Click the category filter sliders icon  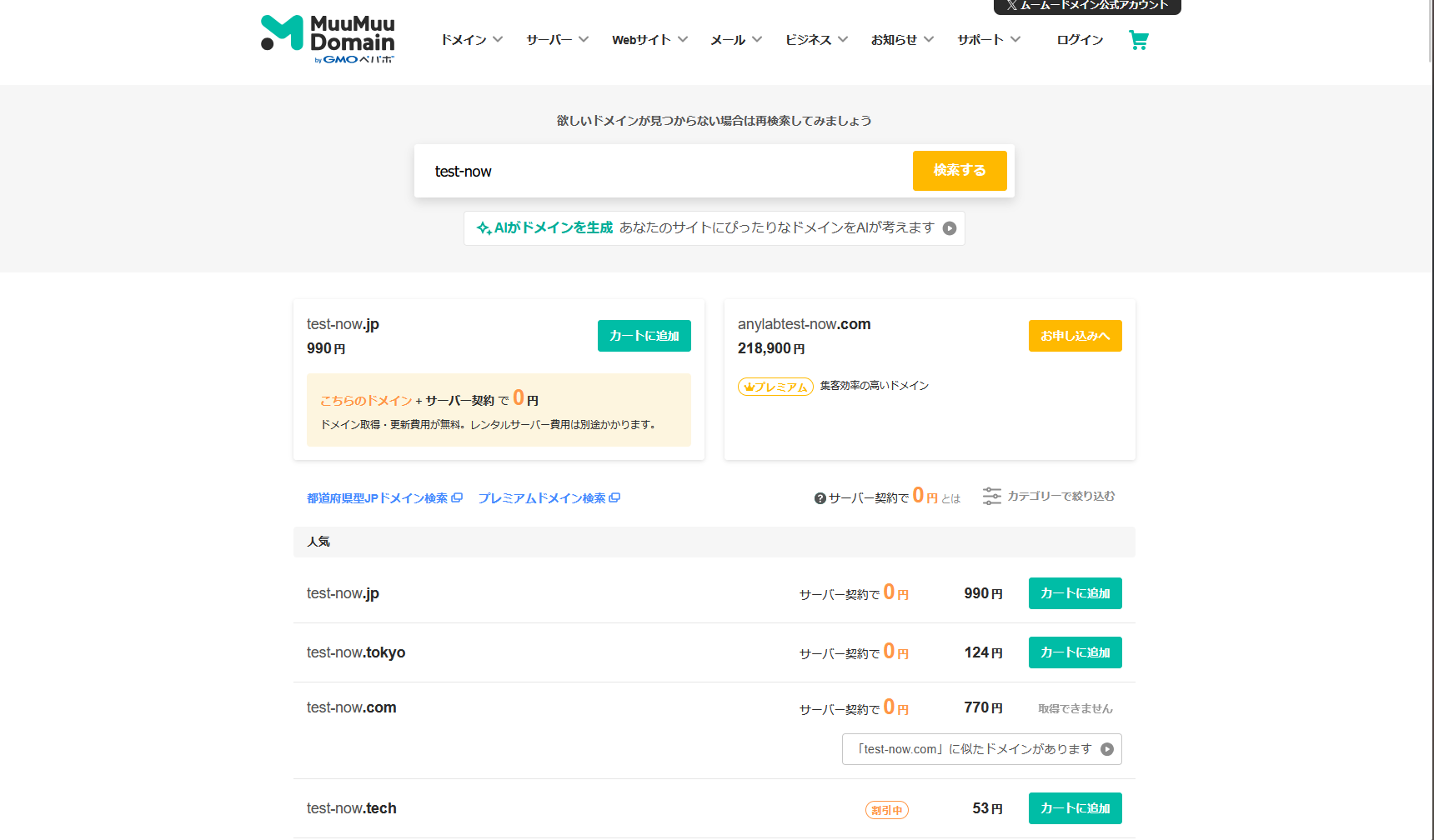click(x=991, y=496)
